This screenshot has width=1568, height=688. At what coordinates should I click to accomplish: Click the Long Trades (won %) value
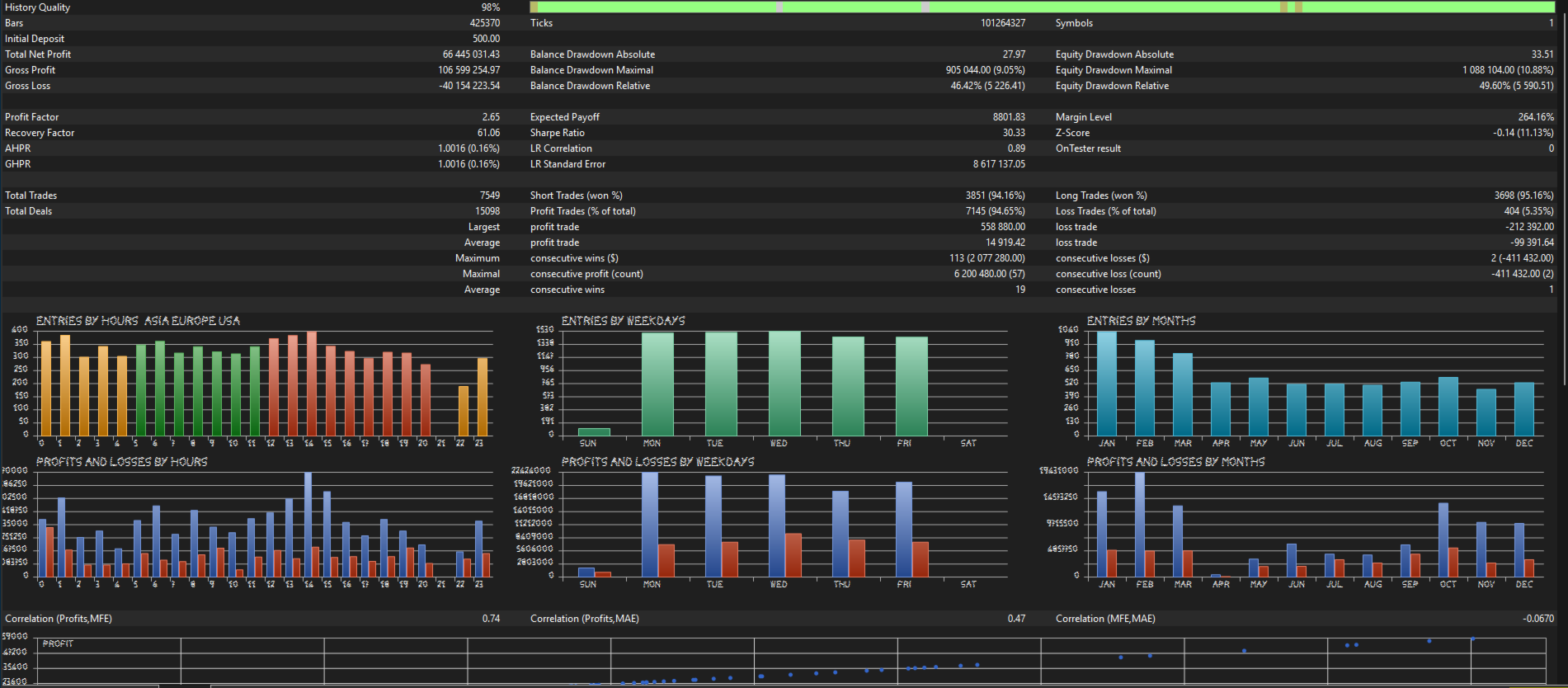(x=1523, y=196)
